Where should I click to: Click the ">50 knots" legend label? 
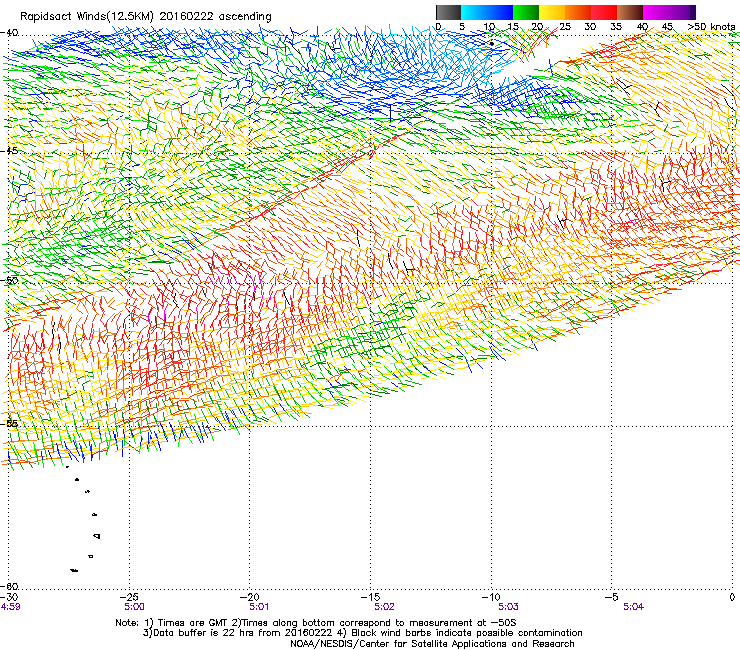click(x=711, y=27)
